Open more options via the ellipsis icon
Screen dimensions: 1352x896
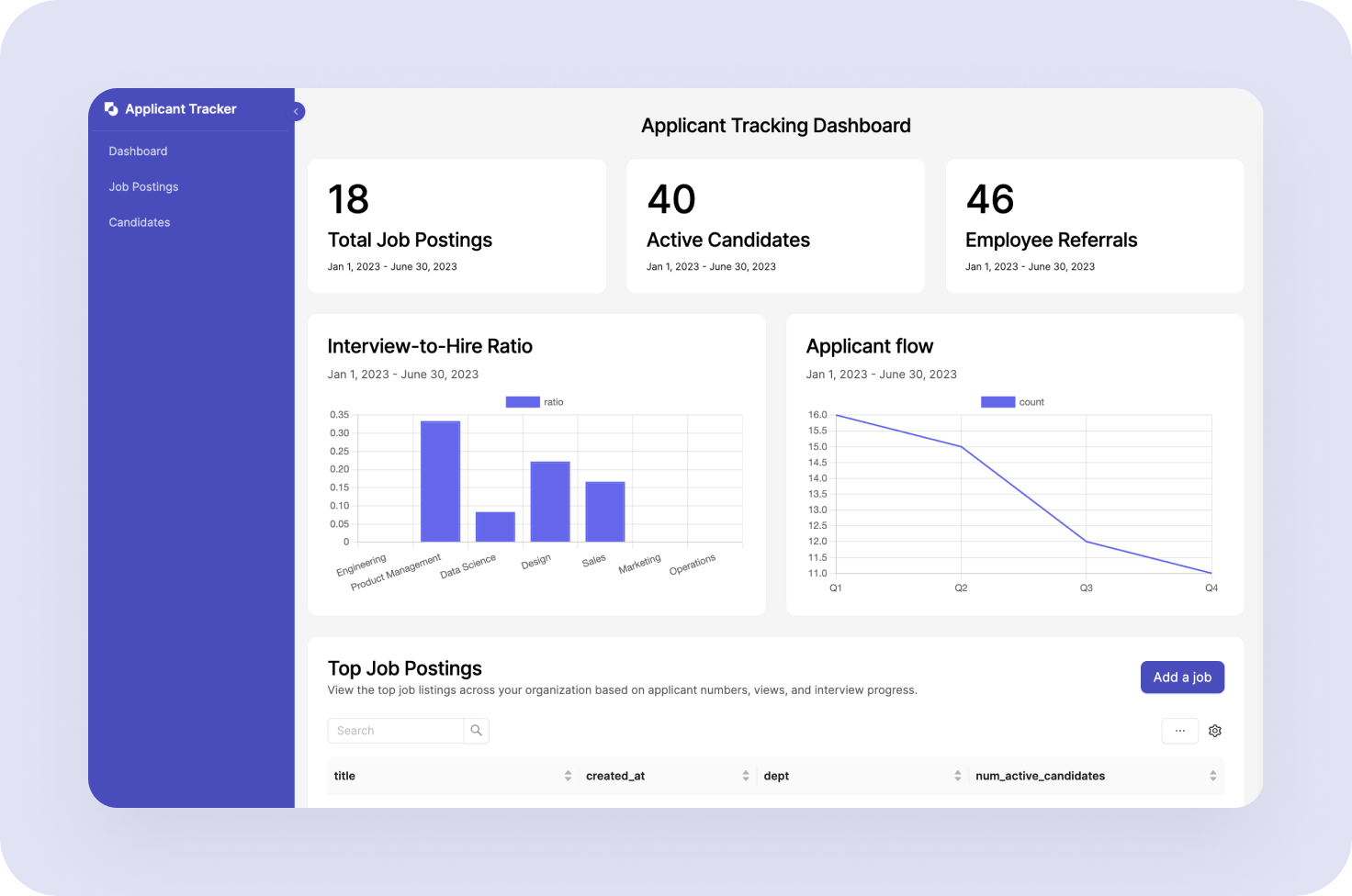[1179, 730]
